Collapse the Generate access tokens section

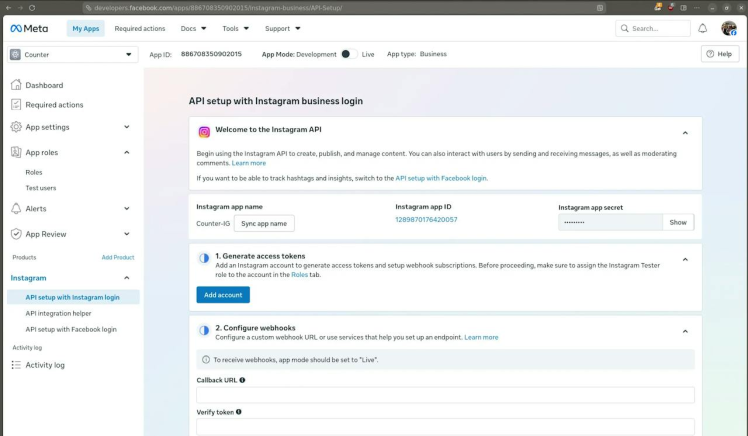pos(685,260)
